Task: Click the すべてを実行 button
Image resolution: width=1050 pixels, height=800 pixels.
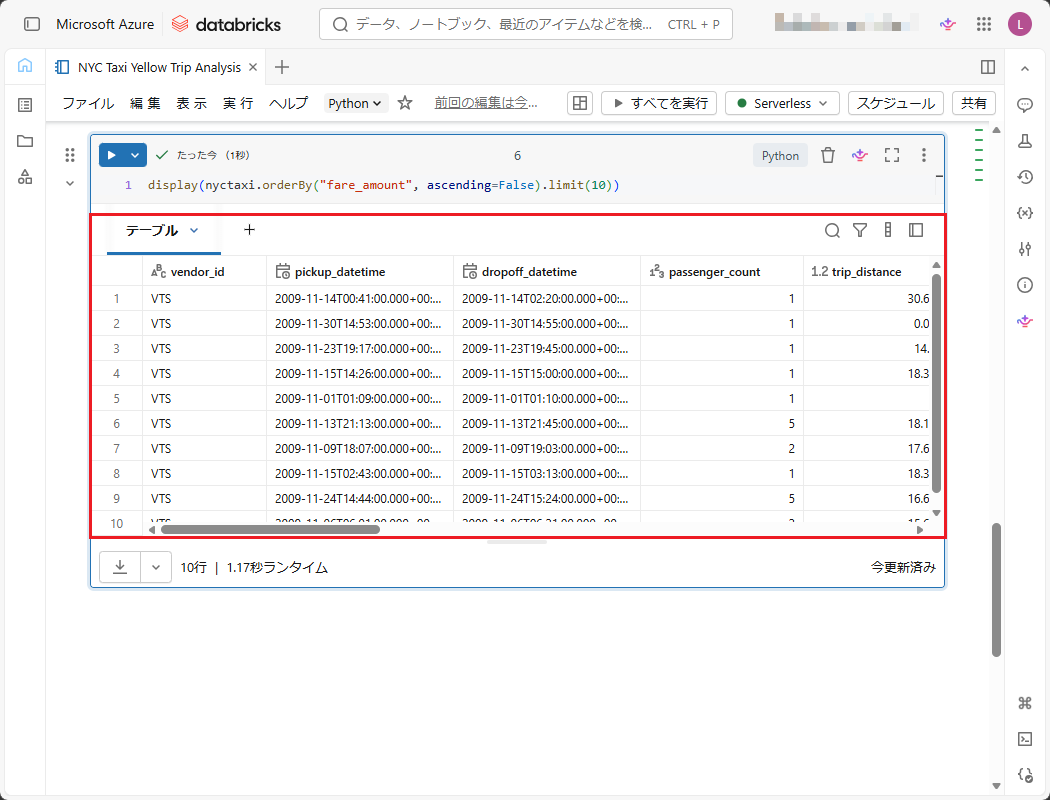Action: point(659,103)
